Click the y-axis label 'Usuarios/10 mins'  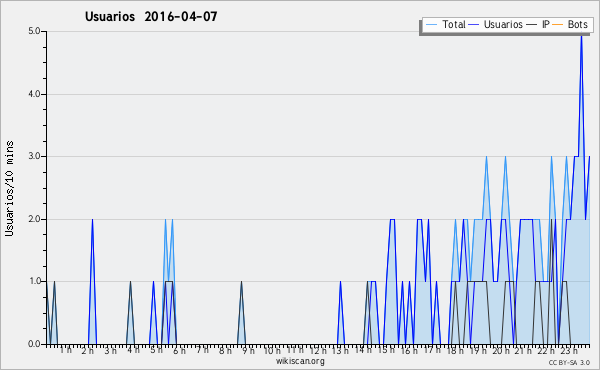click(9, 188)
